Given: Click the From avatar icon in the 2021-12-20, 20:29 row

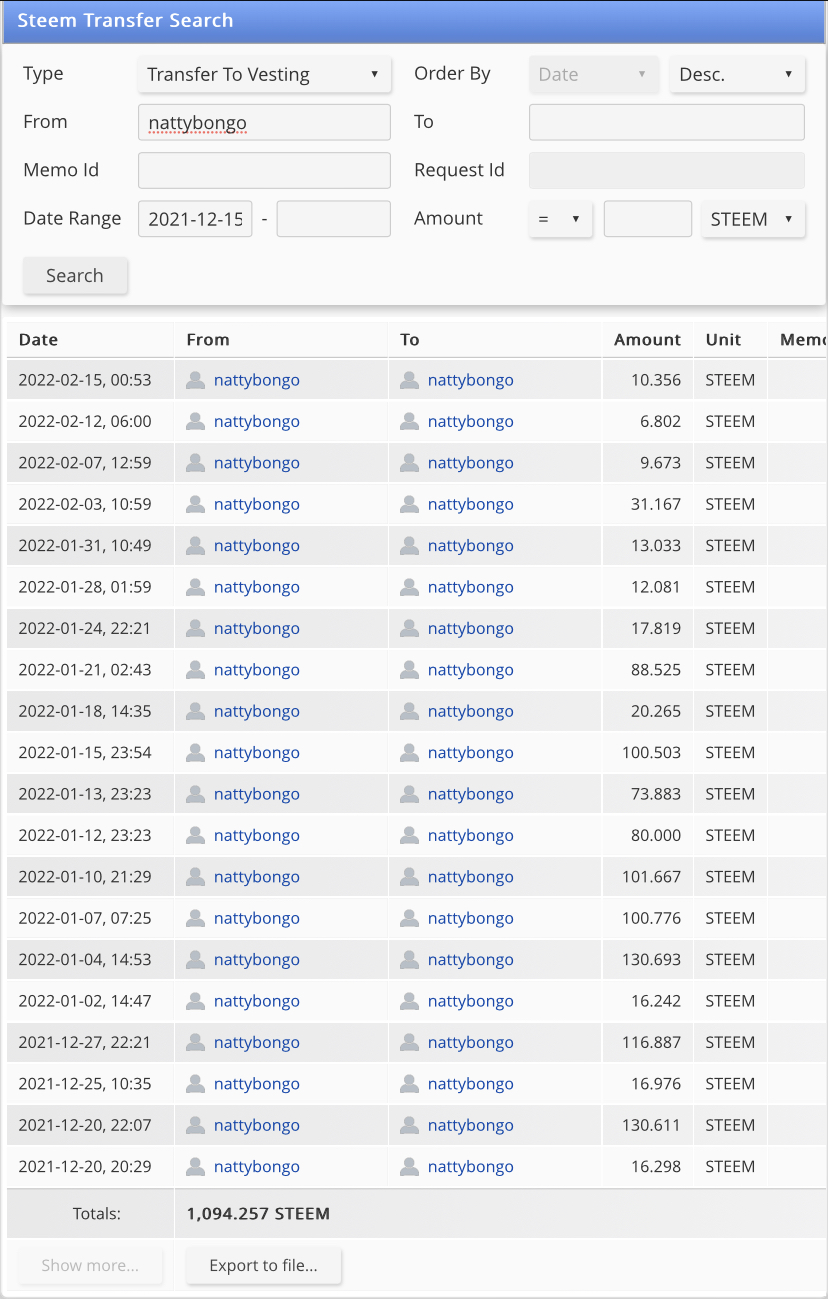Looking at the screenshot, I should point(196,1167).
